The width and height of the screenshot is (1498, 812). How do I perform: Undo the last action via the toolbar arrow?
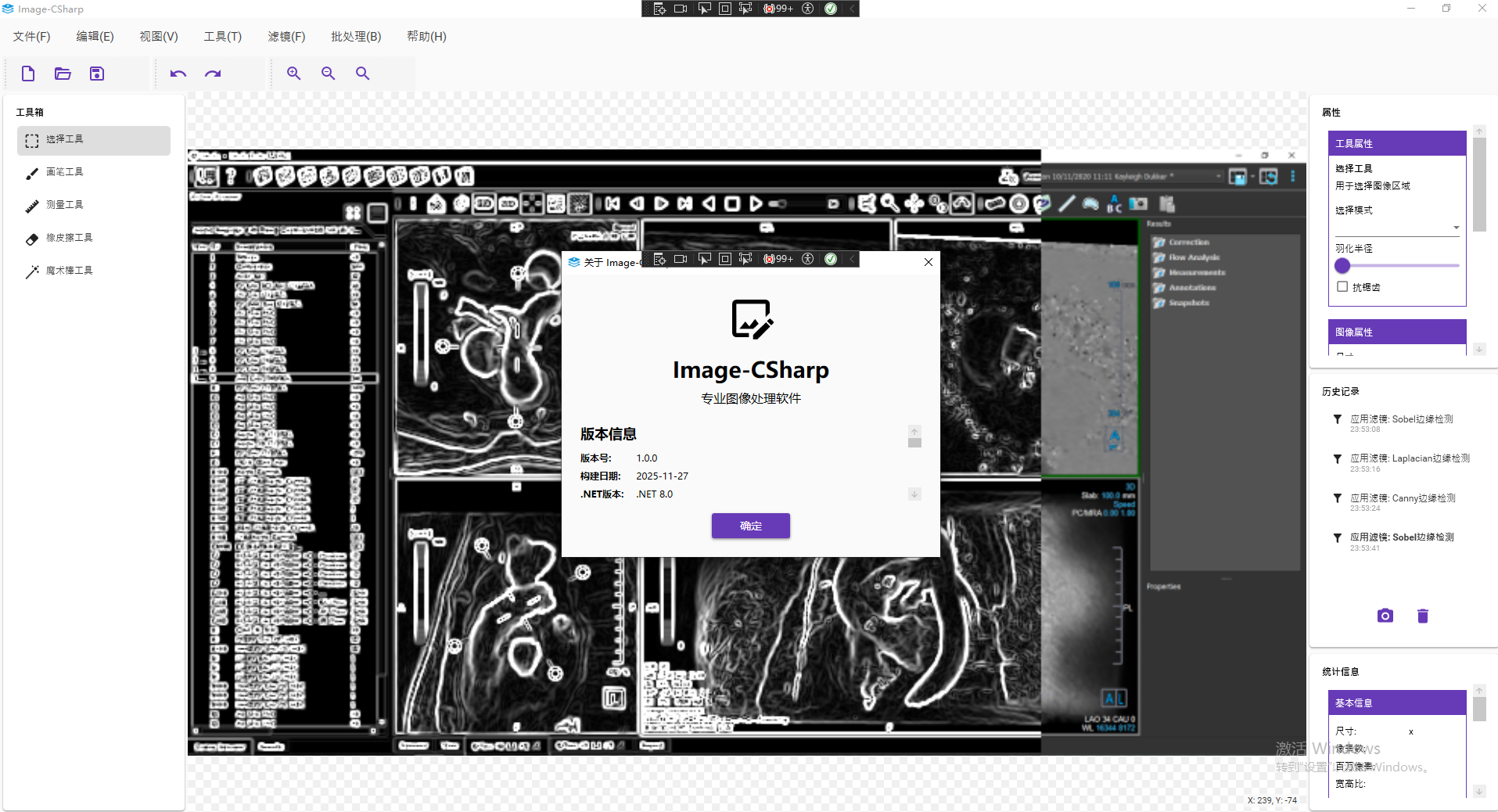[178, 74]
